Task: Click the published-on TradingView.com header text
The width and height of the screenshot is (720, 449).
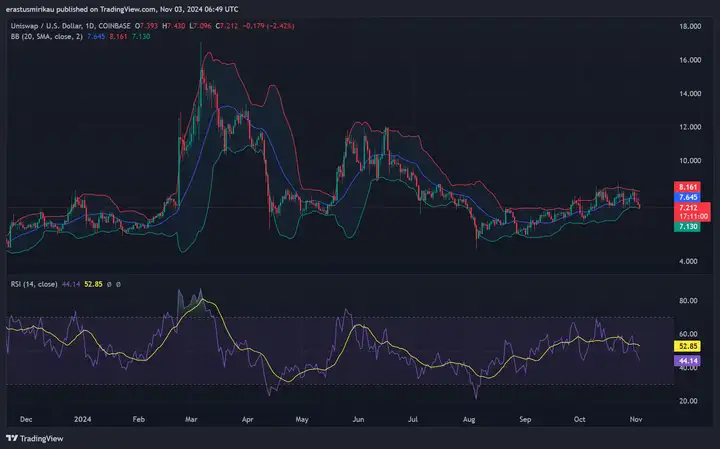Action: (x=122, y=9)
